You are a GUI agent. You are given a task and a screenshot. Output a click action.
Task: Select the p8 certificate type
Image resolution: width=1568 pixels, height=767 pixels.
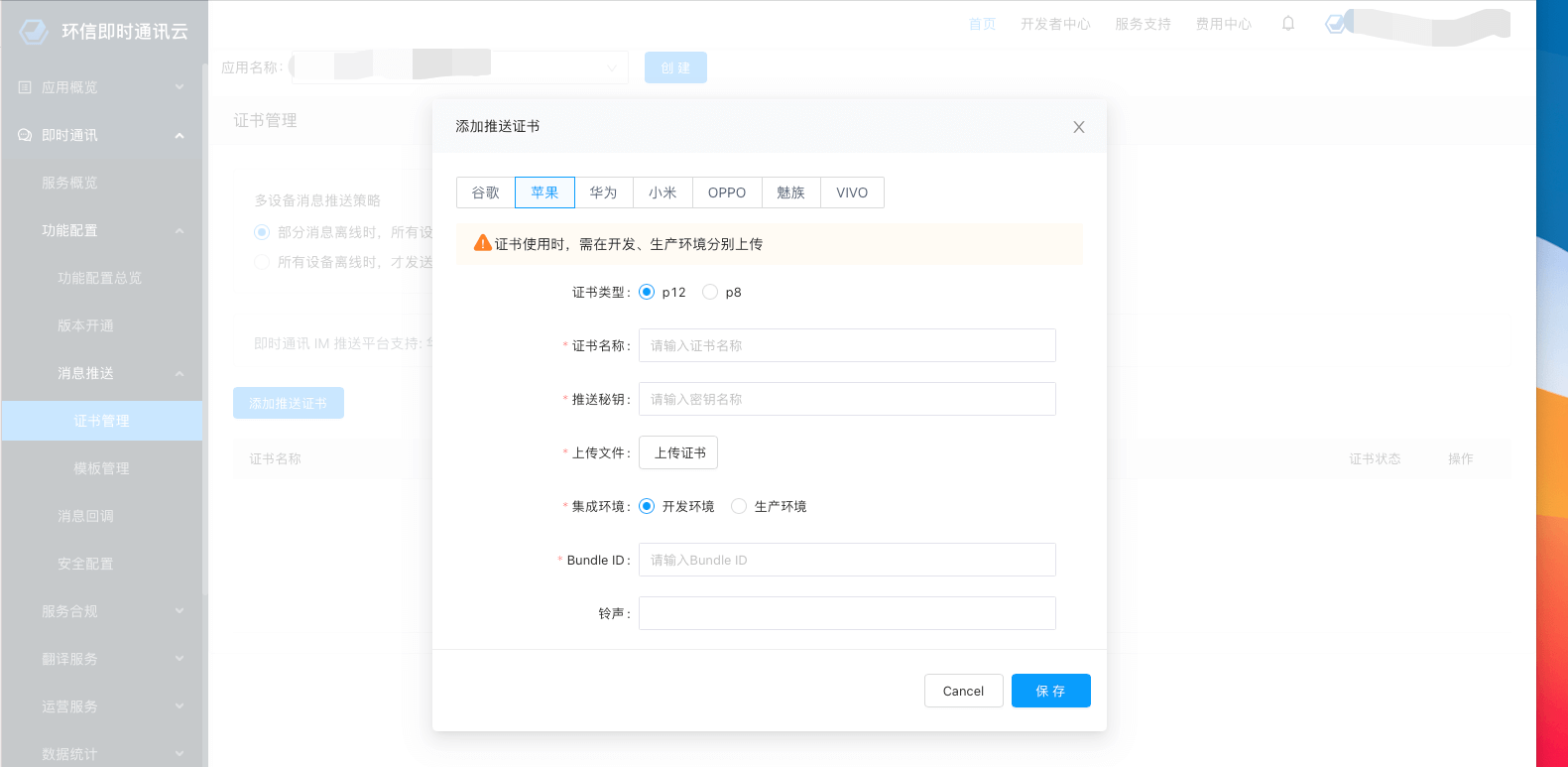click(x=710, y=292)
